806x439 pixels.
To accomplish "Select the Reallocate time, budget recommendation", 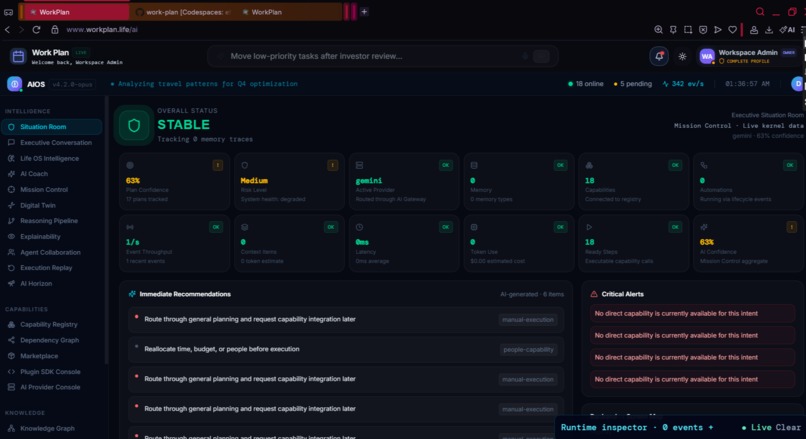I will click(346, 349).
